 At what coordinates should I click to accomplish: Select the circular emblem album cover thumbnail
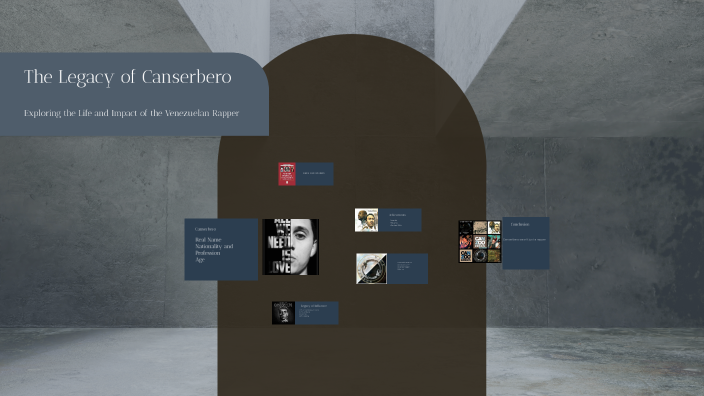point(372,268)
